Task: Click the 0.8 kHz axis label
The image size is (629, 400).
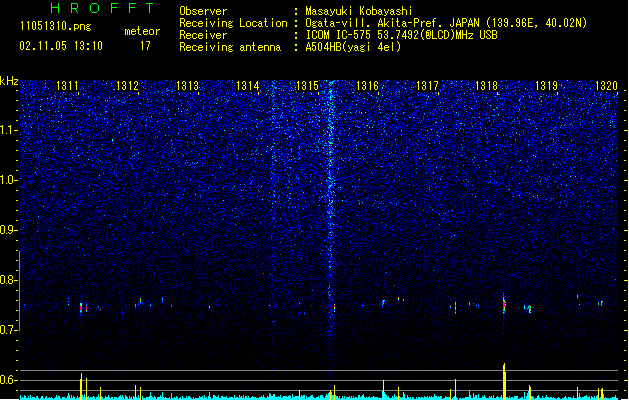Action: [9, 280]
